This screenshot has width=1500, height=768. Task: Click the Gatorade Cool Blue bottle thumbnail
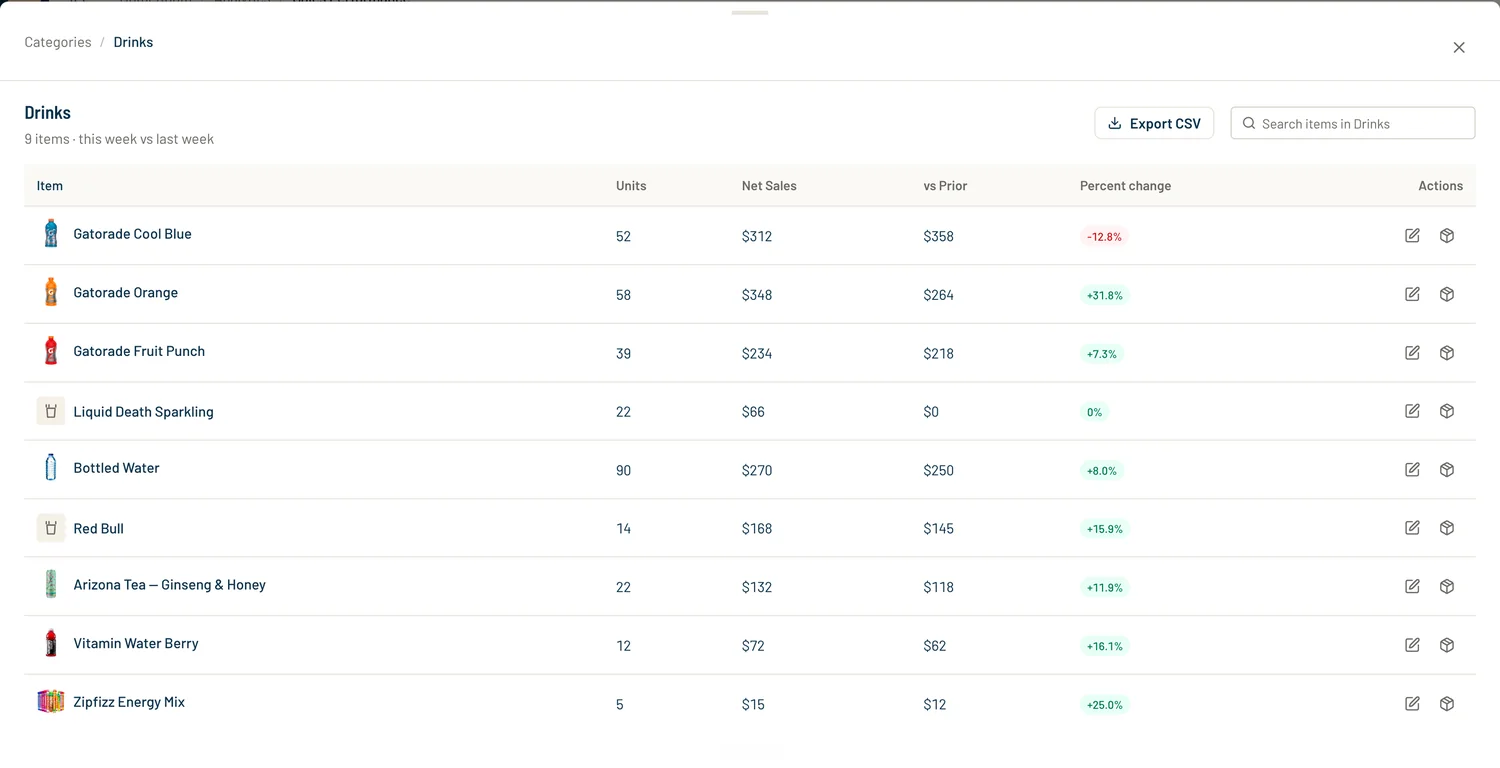pos(51,234)
